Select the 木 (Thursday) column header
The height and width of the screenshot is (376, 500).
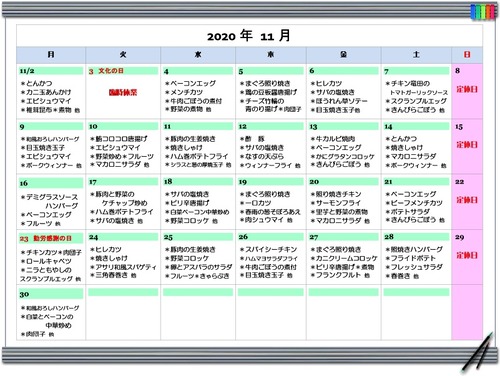pyautogui.click(x=271, y=55)
